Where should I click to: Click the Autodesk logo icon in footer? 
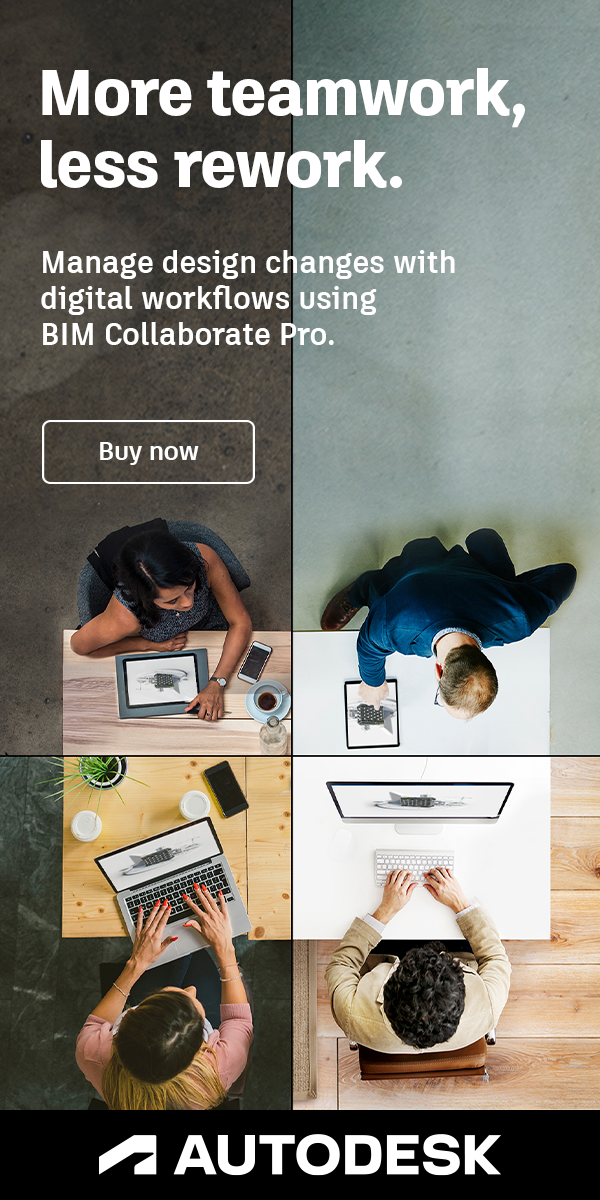tap(127, 1155)
